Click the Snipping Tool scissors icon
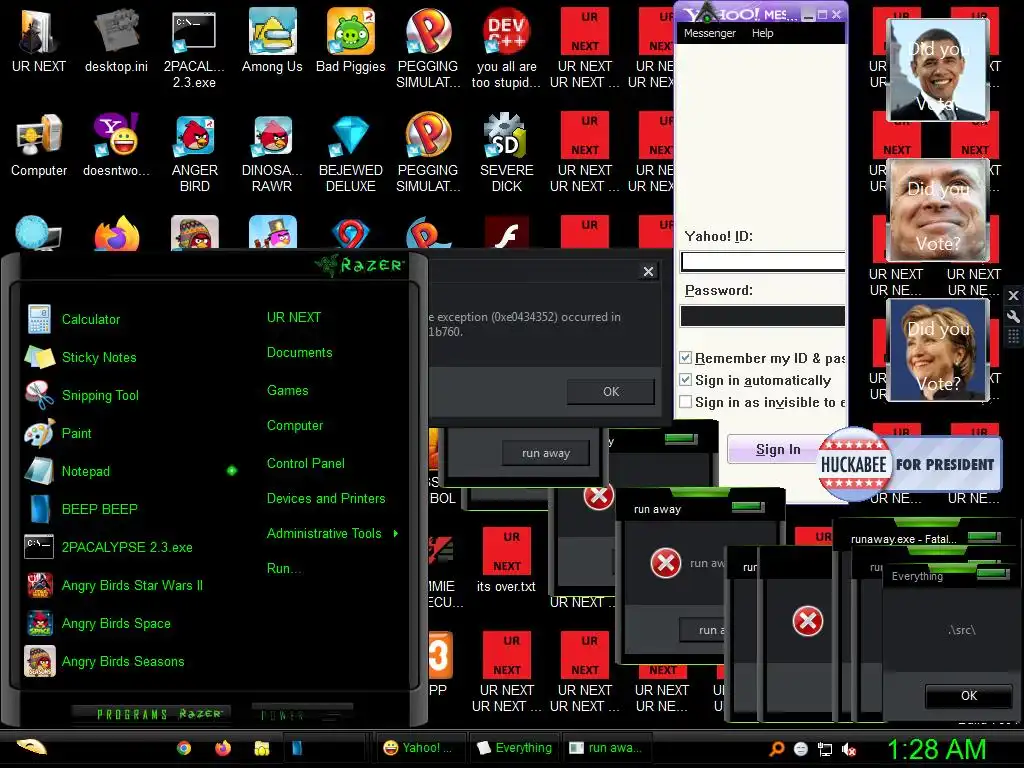The width and height of the screenshot is (1024, 768). [x=39, y=395]
